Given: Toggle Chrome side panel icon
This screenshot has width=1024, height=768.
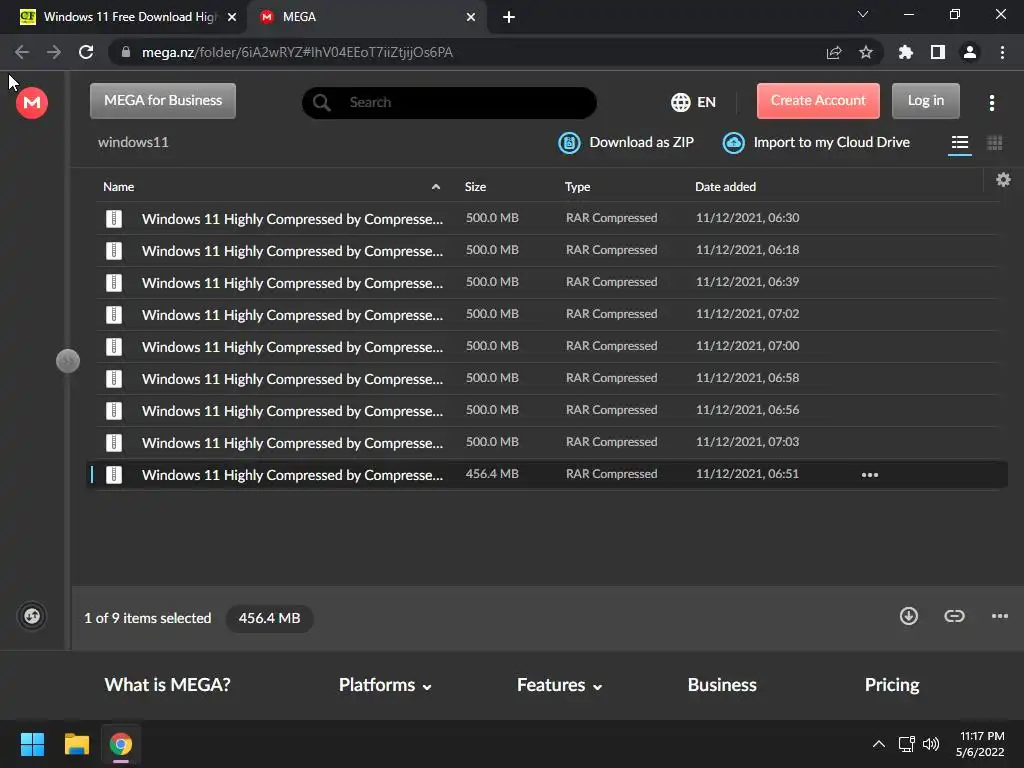Looking at the screenshot, I should click(x=938, y=52).
